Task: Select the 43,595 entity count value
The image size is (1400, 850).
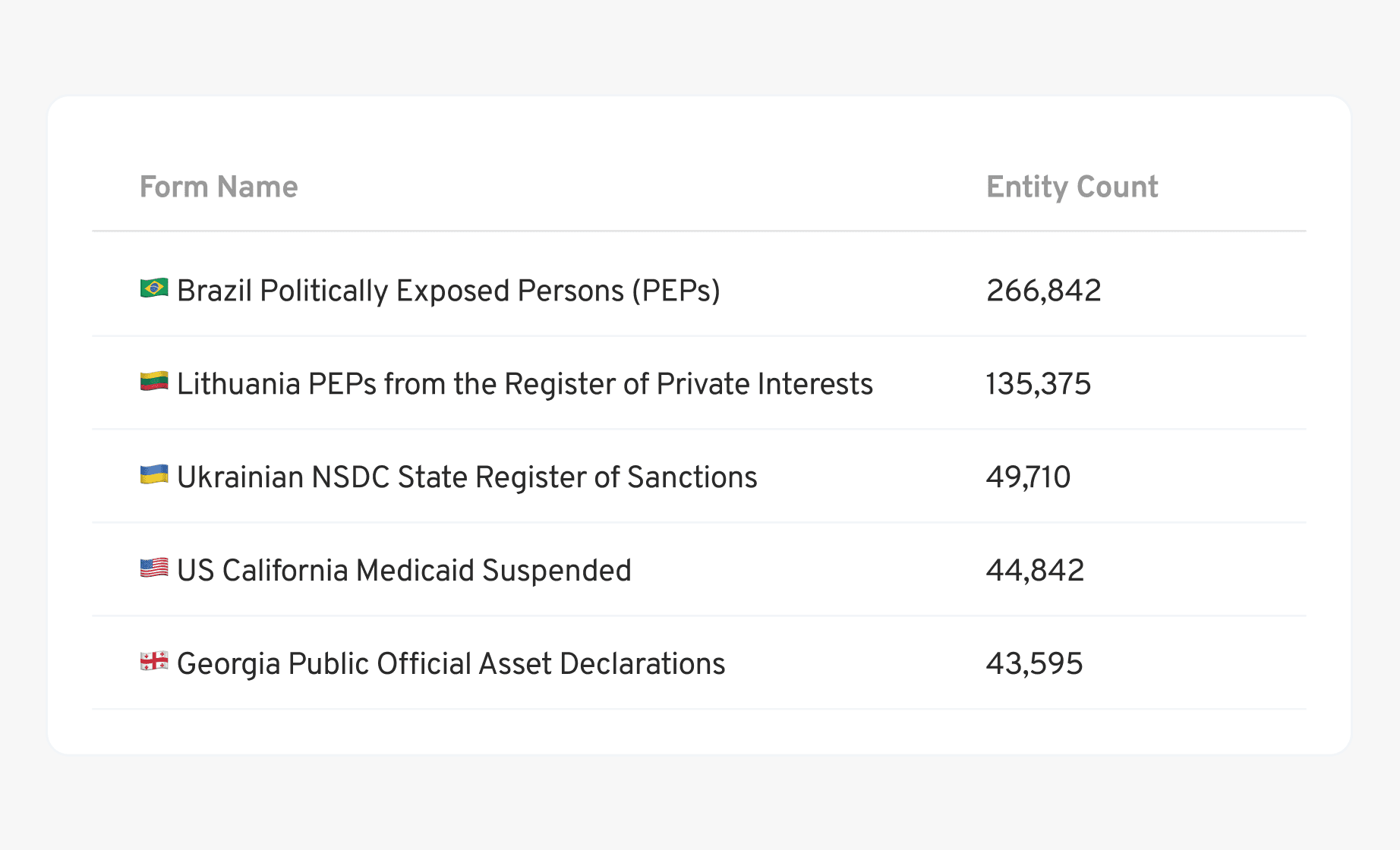Action: coord(1035,664)
